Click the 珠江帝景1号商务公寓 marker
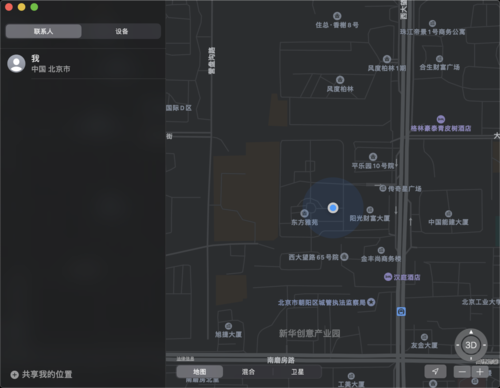The height and width of the screenshot is (388, 500). 432,23
